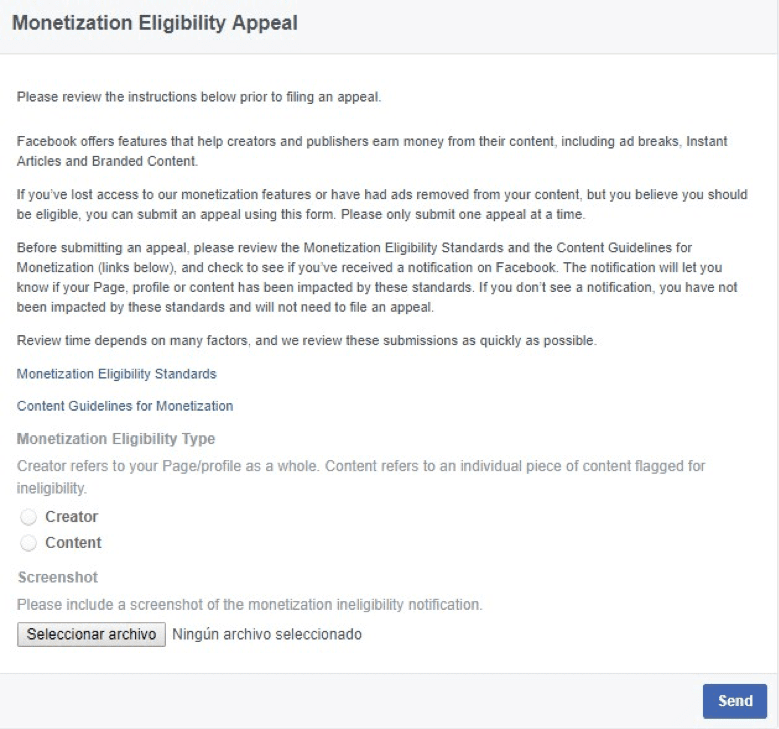Click the paragraph about Facebook offering creator features
779x729 pixels.
(x=372, y=151)
